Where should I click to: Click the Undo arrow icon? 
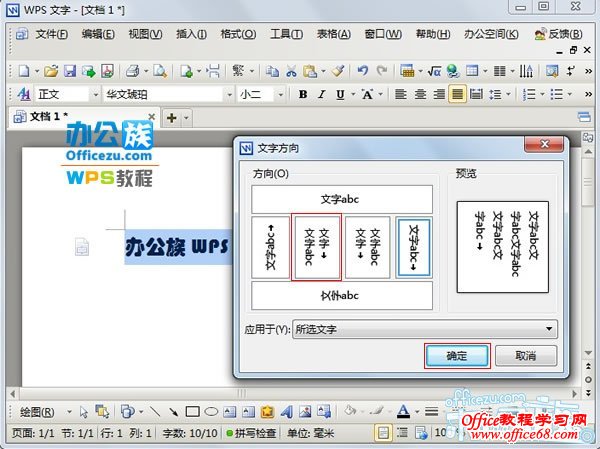click(x=362, y=71)
